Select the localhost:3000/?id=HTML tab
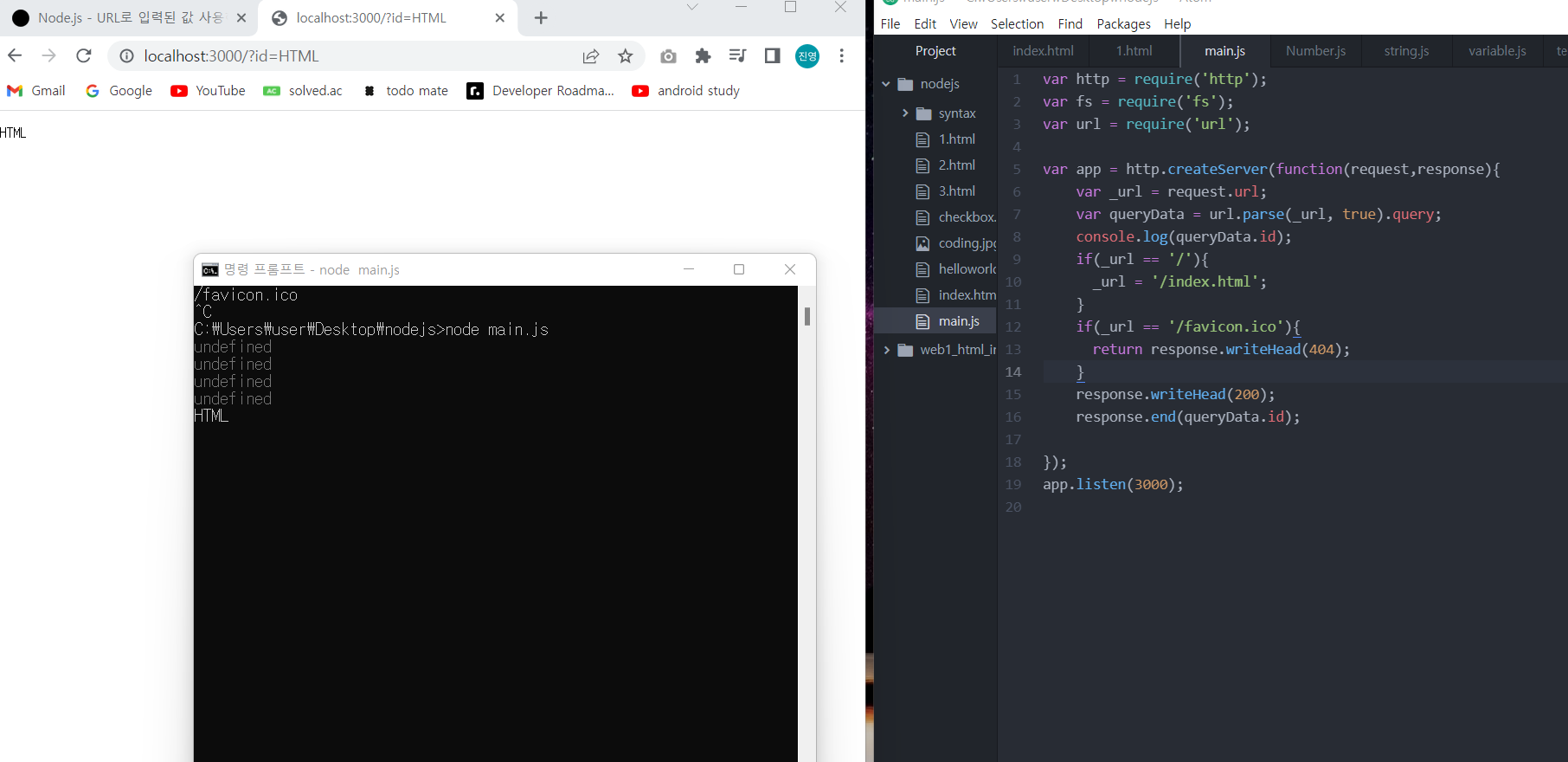This screenshot has width=1568, height=762. pyautogui.click(x=389, y=17)
